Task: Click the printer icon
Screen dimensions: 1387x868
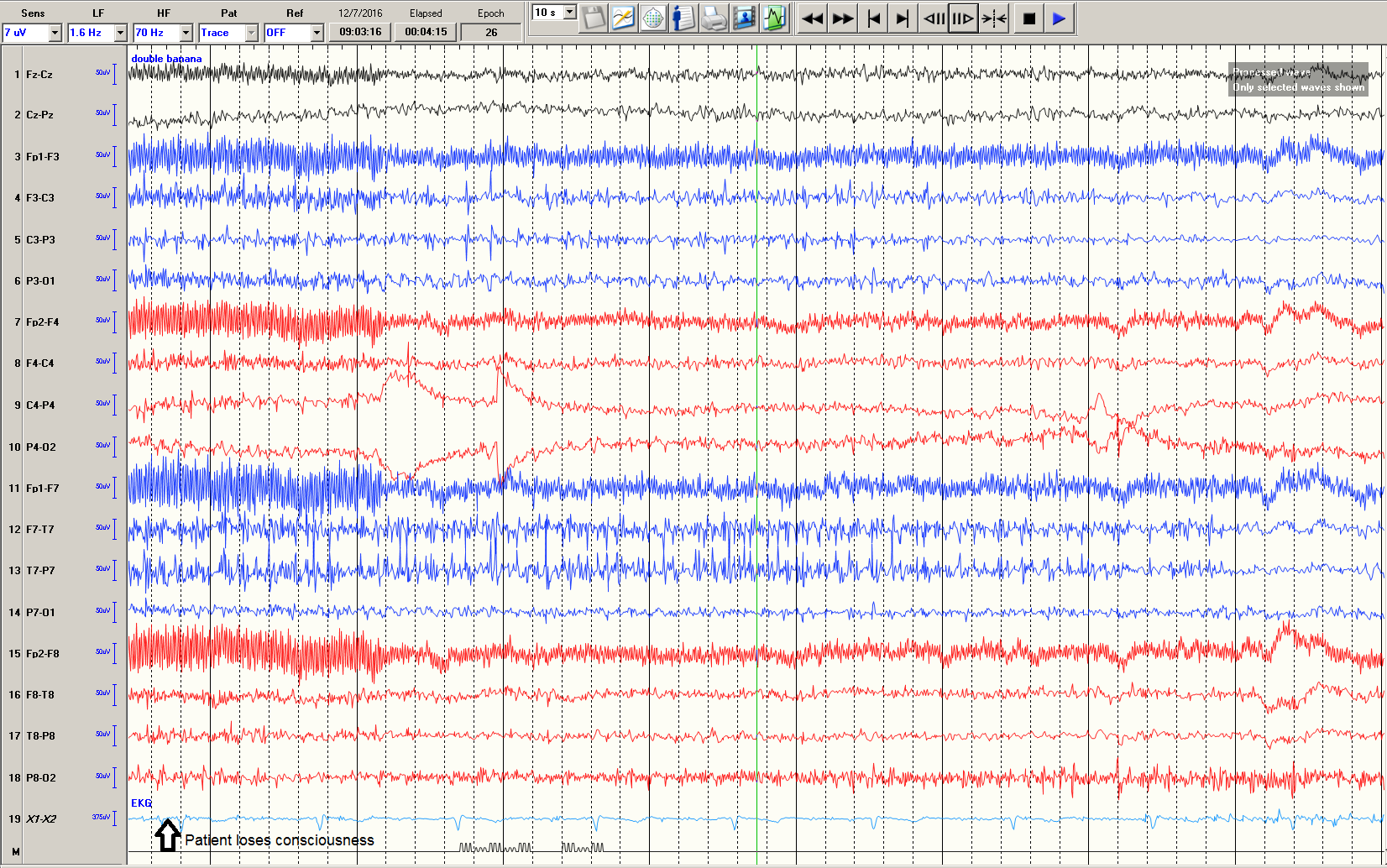Action: tap(714, 18)
